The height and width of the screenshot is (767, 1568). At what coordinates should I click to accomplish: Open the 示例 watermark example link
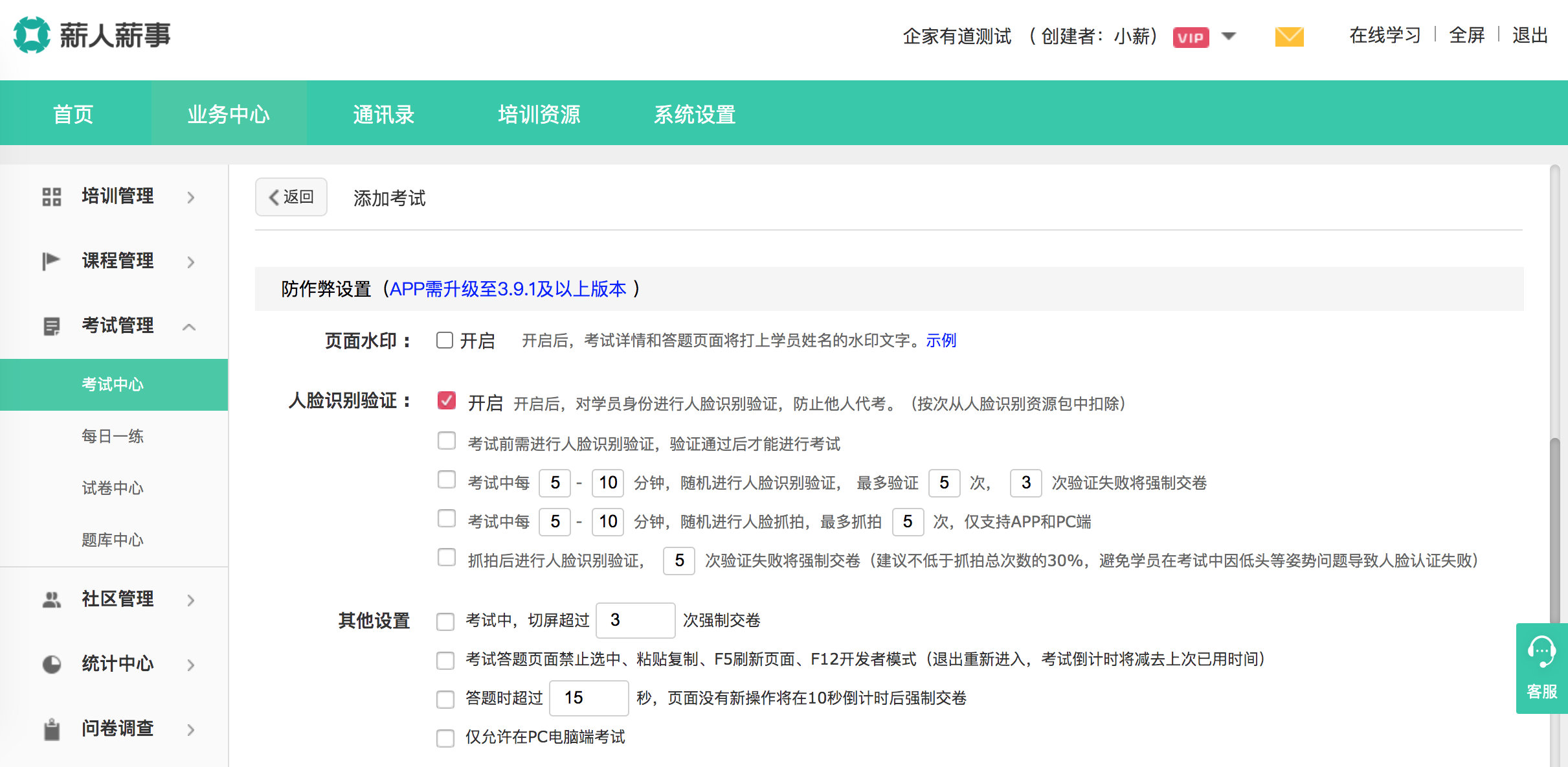coord(941,340)
